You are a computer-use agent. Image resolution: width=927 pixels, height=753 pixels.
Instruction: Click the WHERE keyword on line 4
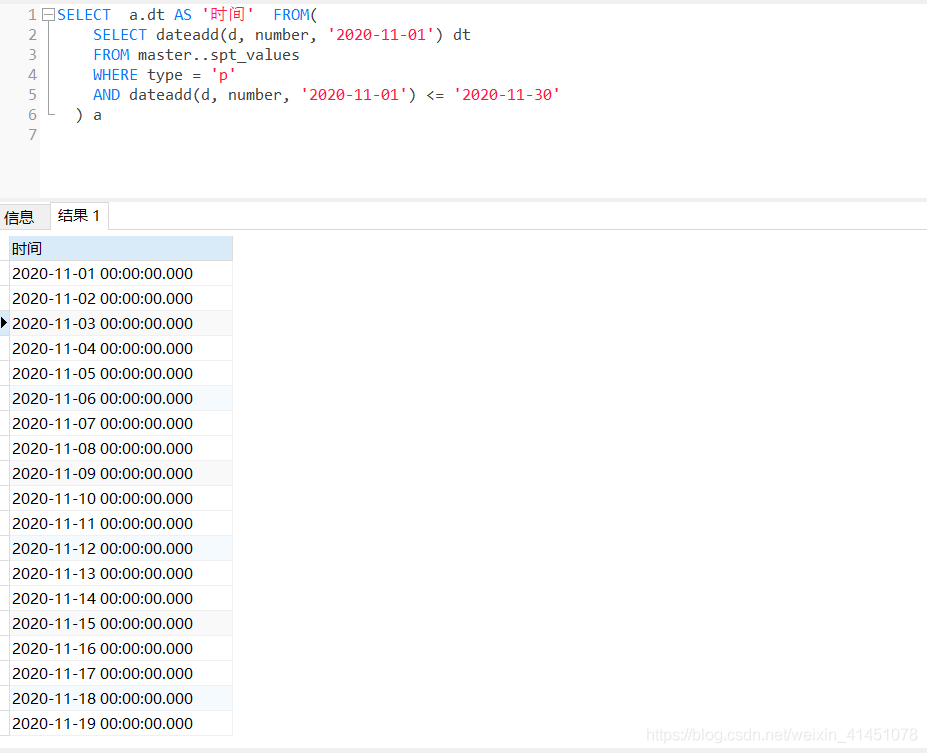(114, 74)
